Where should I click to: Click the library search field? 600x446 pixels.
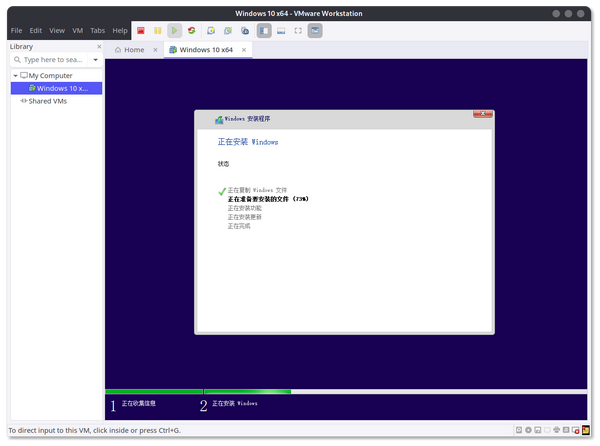click(49, 60)
